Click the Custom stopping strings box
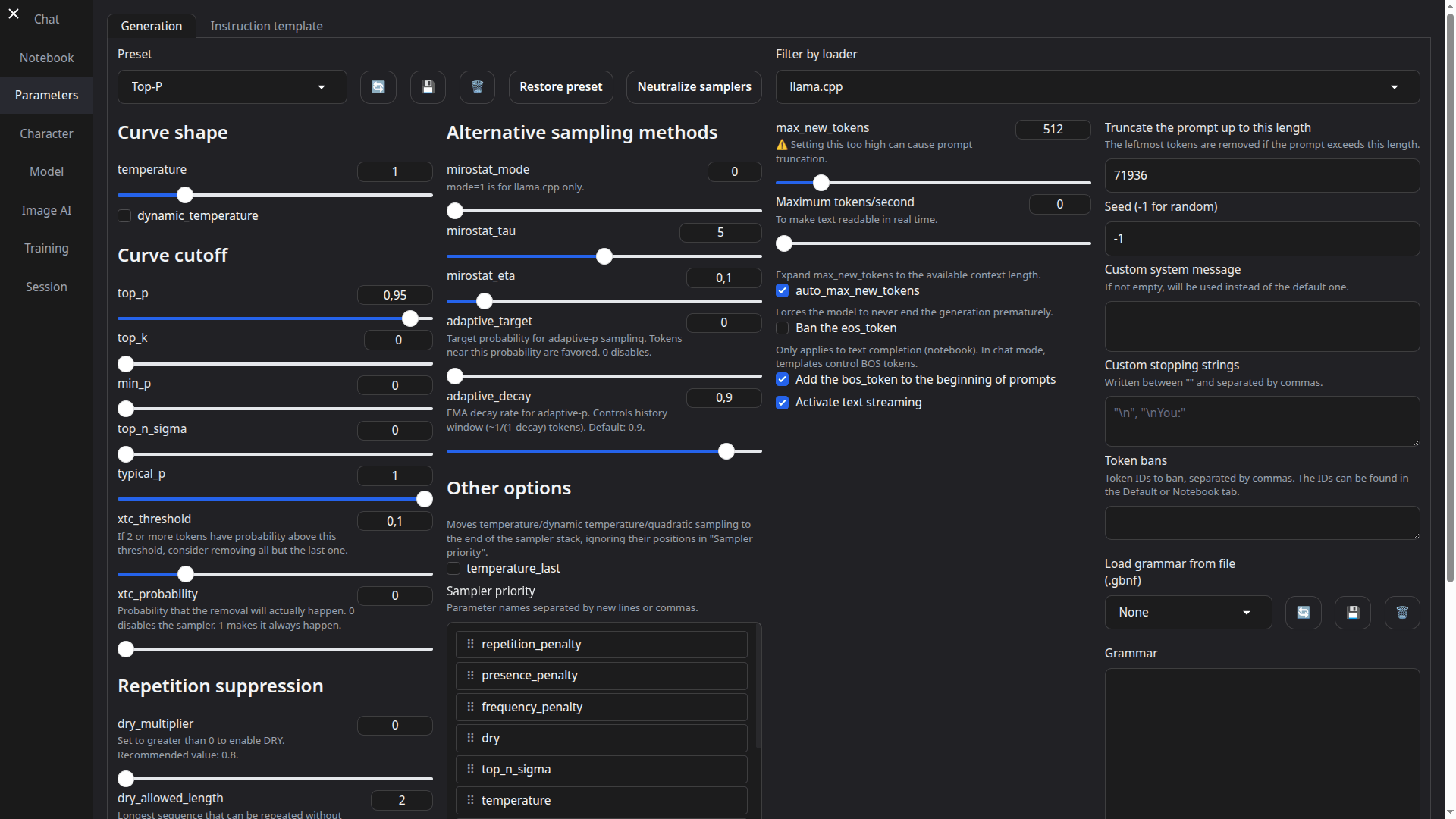The width and height of the screenshot is (1456, 819). pos(1262,421)
